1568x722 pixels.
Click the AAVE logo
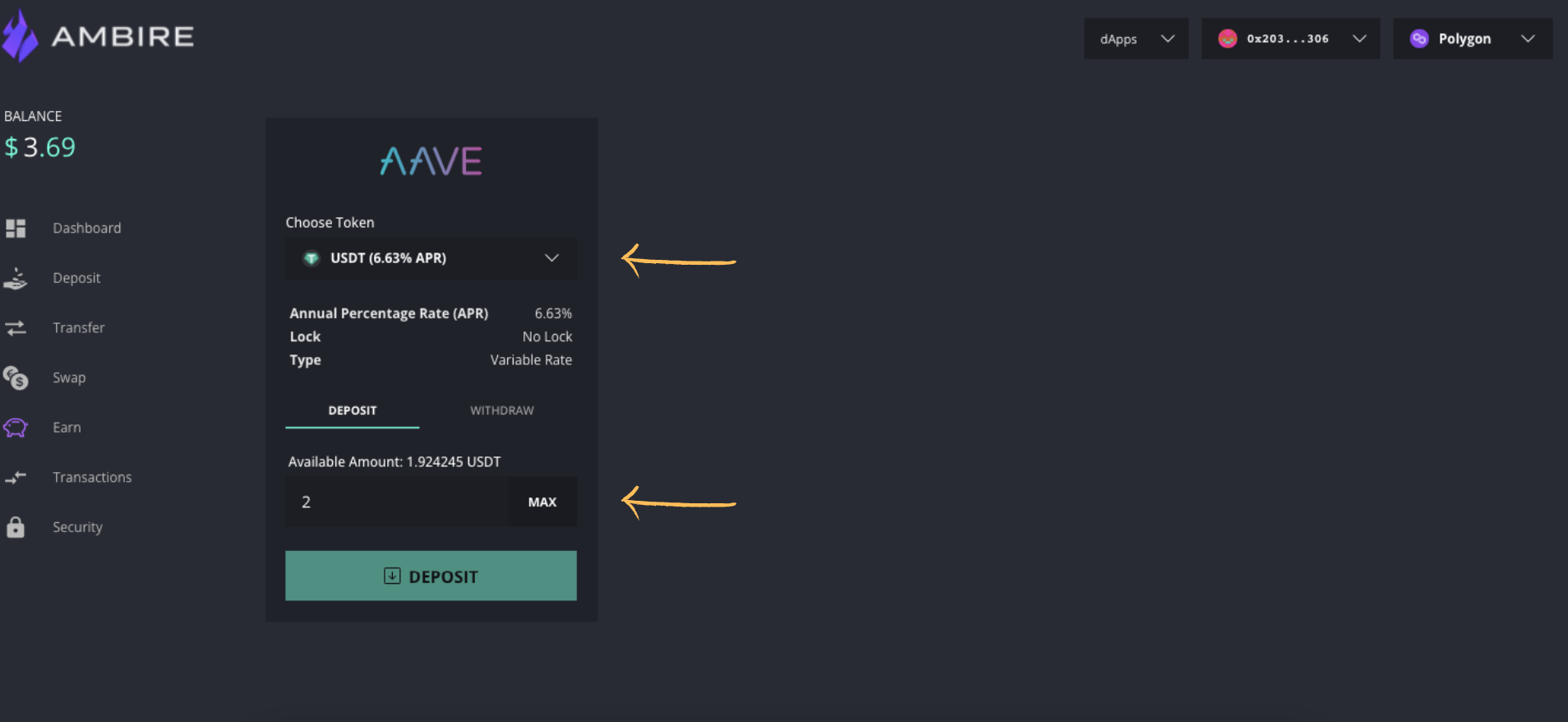(431, 161)
